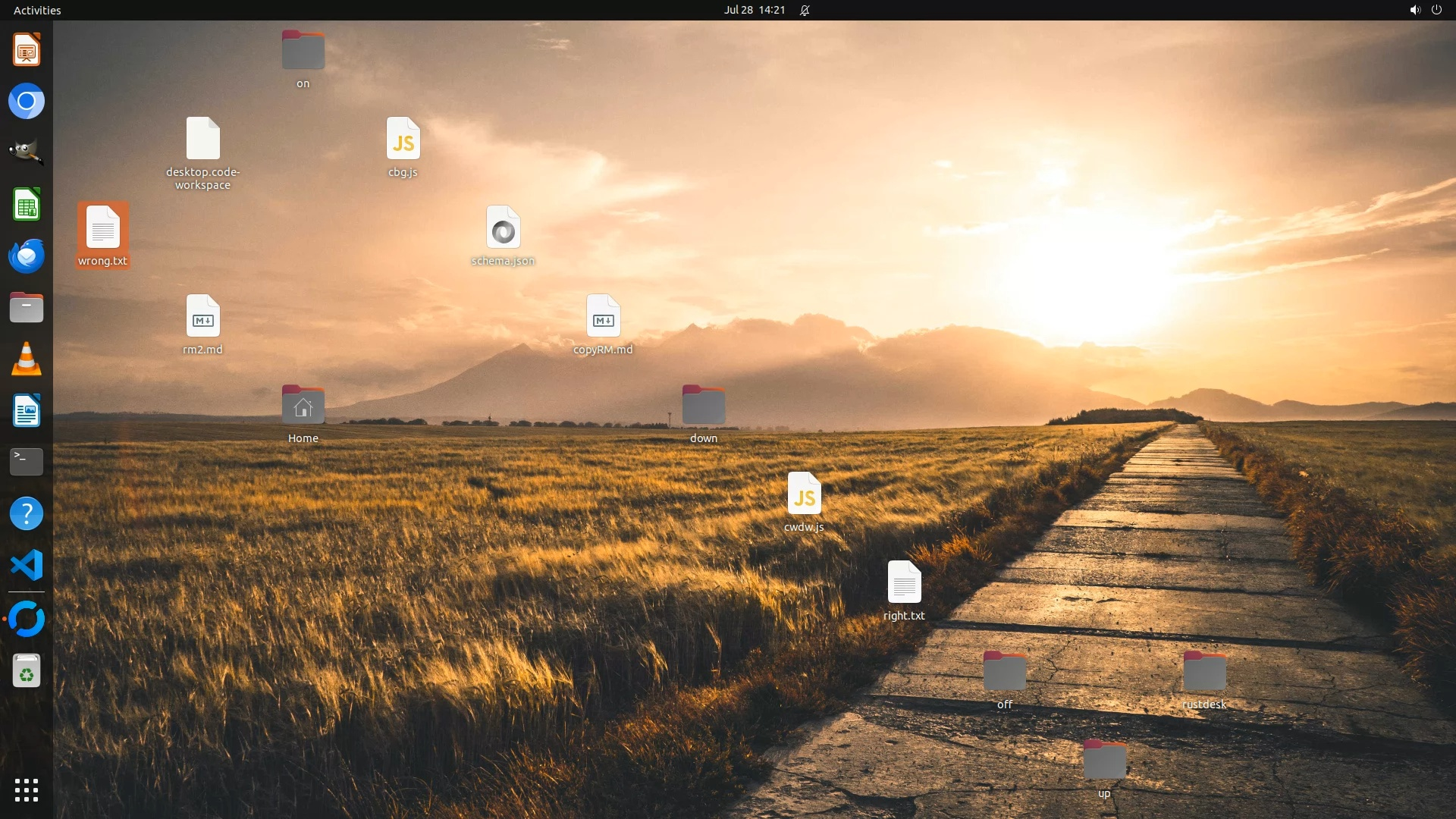Image resolution: width=1456 pixels, height=819 pixels.
Task: Select the copyRM.md file
Action: coord(603,317)
